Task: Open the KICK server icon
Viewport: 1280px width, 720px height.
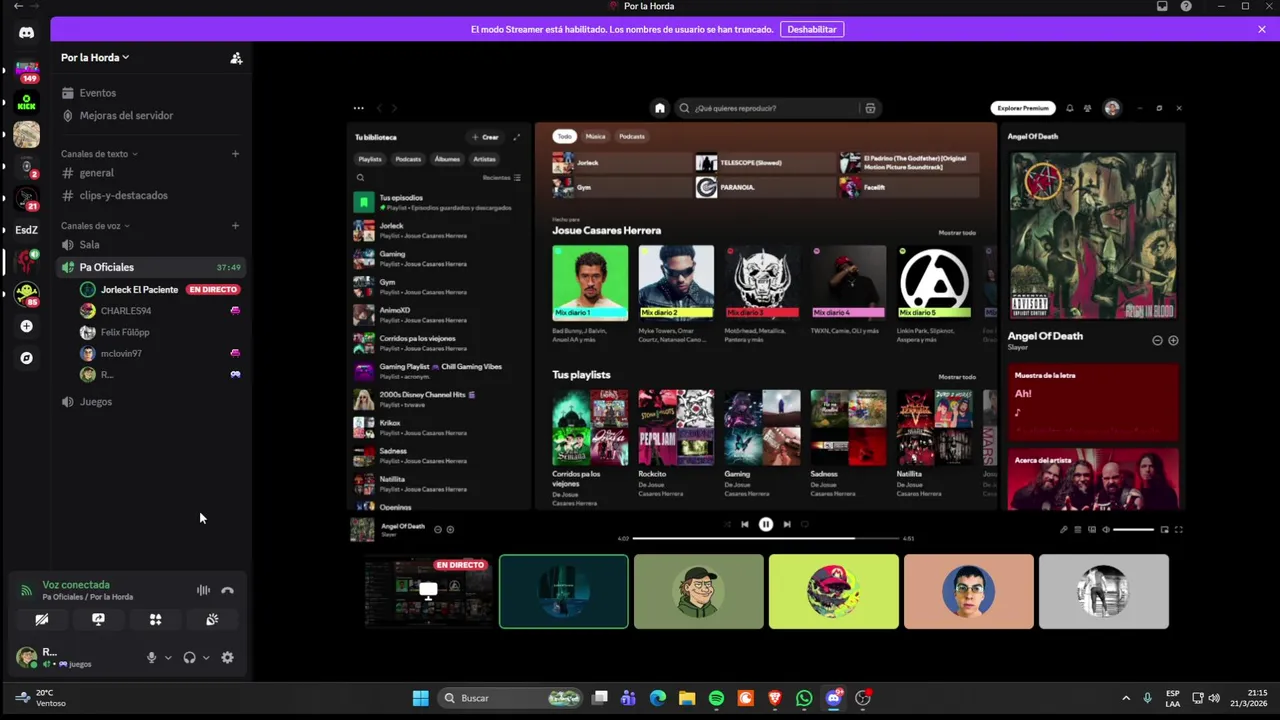Action: pos(26,102)
